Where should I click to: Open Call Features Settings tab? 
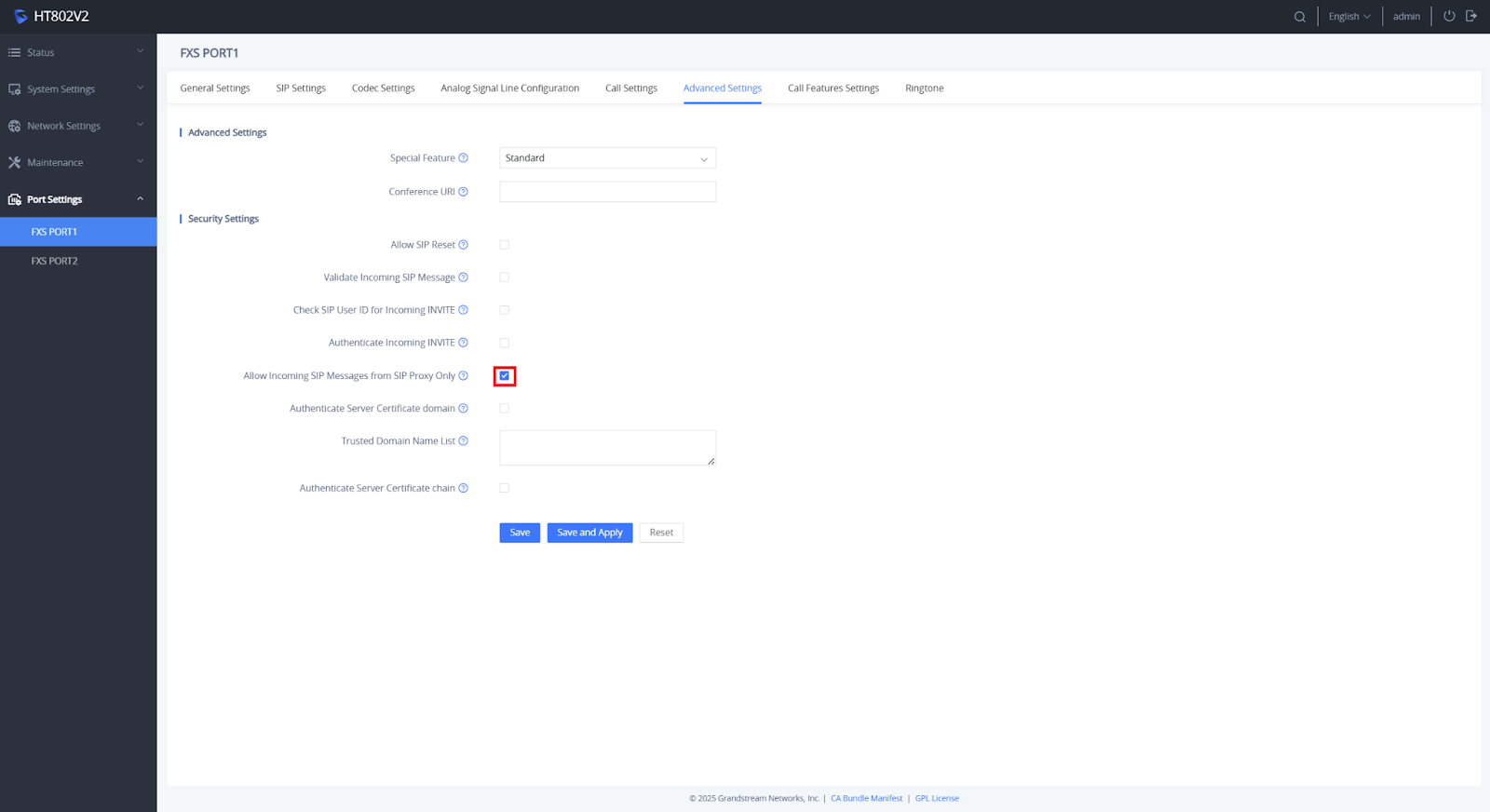(833, 88)
